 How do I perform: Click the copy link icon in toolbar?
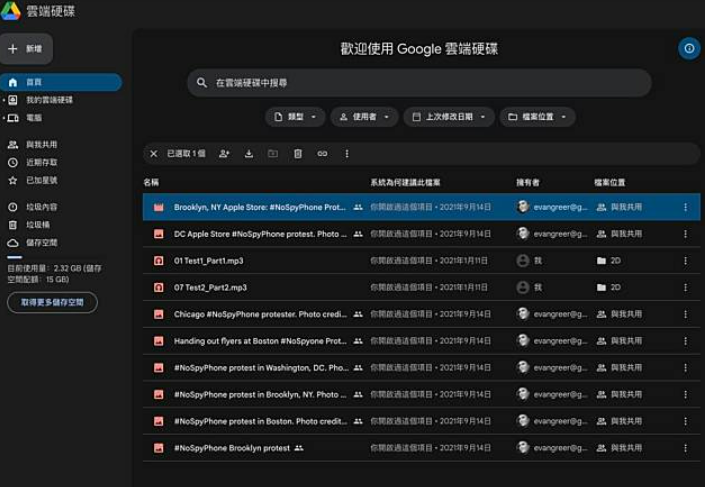pyautogui.click(x=322, y=154)
